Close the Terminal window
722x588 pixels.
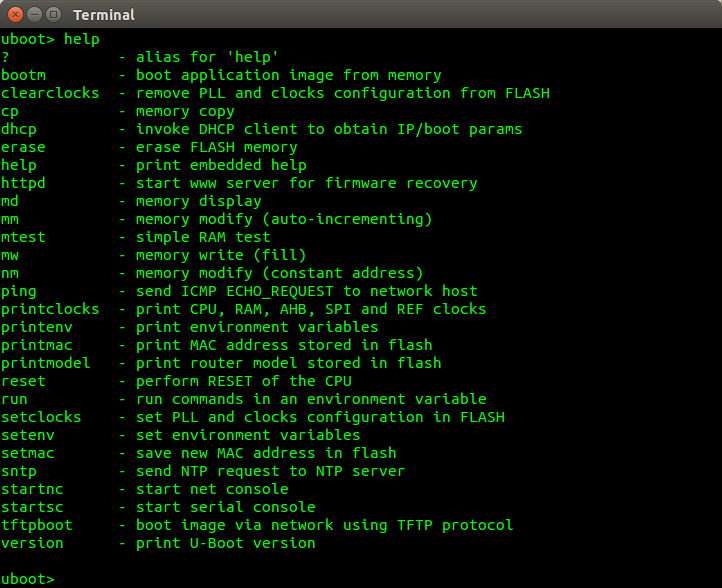coord(14,15)
